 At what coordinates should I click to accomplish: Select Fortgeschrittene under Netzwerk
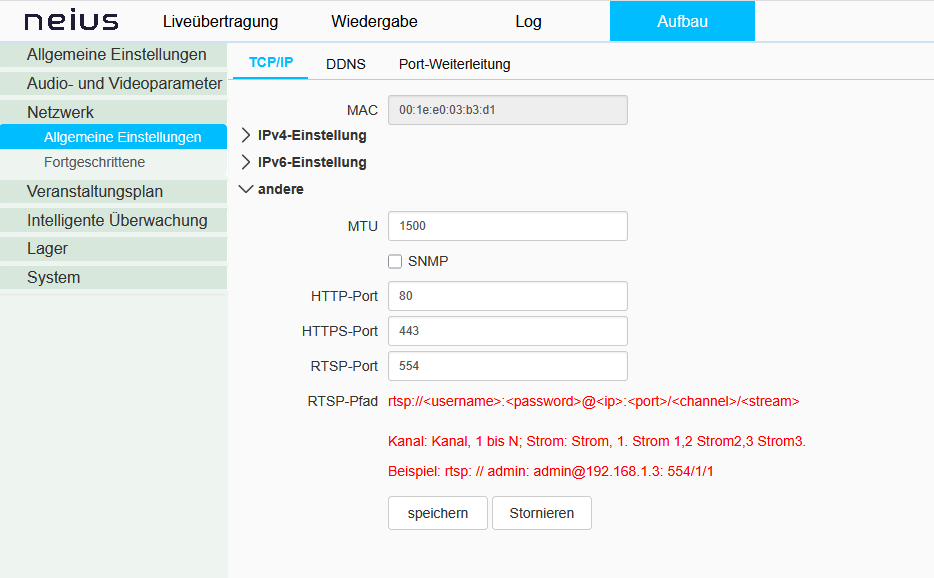click(x=94, y=162)
